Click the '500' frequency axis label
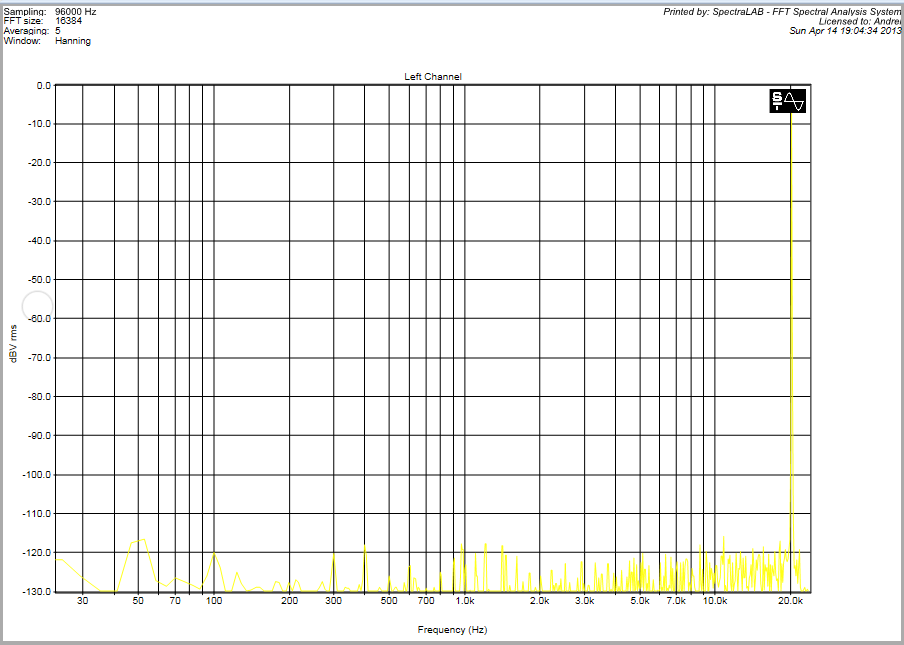The width and height of the screenshot is (904, 645). click(x=389, y=601)
